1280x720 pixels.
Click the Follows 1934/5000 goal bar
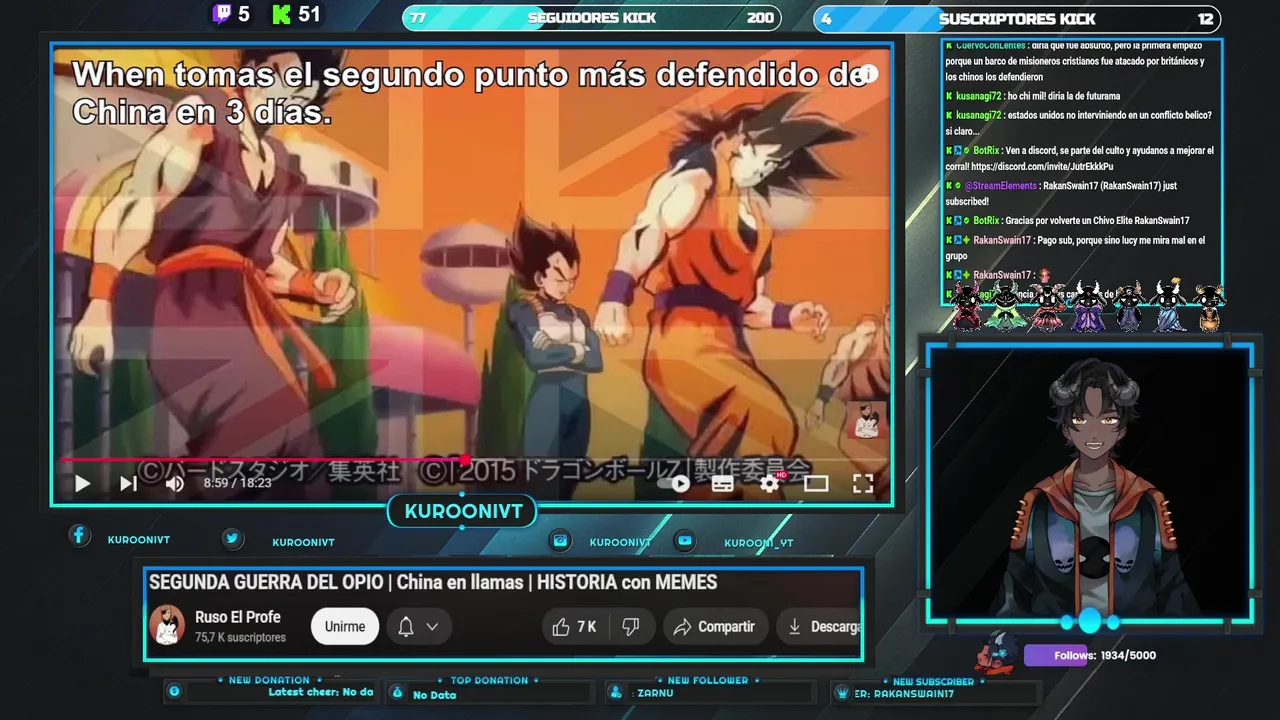[x=1091, y=655]
